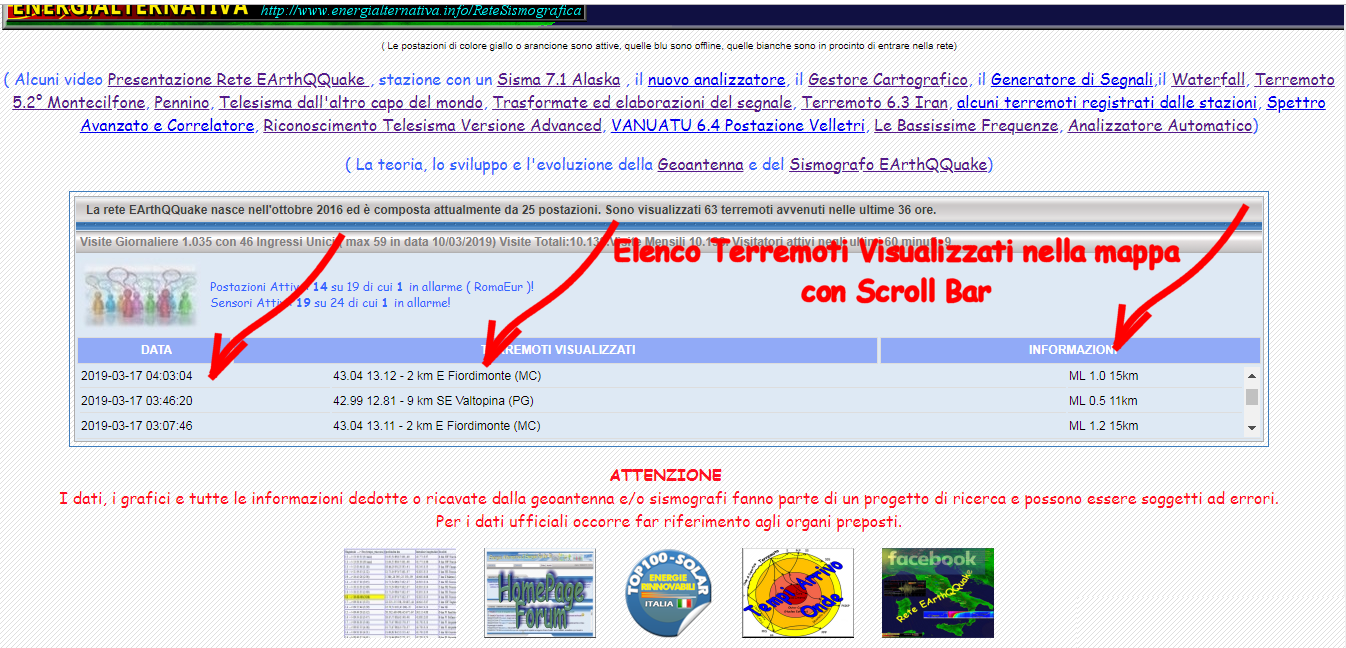Click the INFORMAZIONI column header
1346x648 pixels.
1070,350
